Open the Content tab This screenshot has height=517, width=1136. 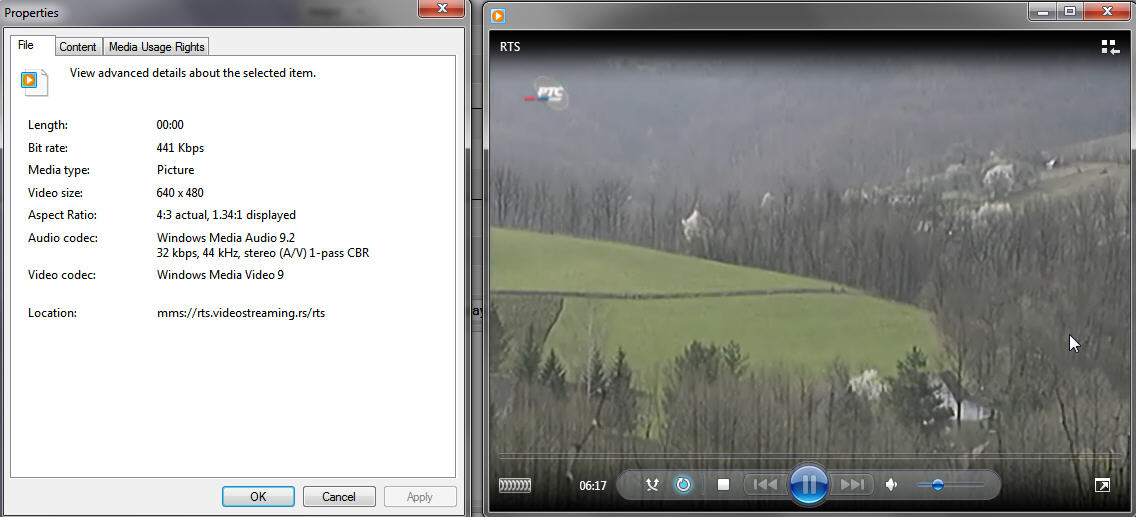(77, 47)
